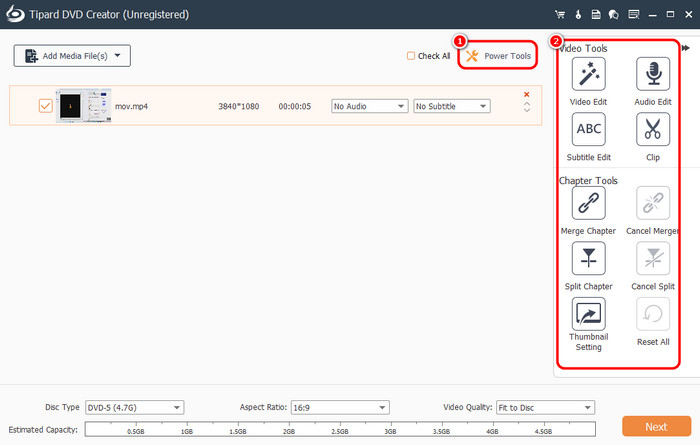The width and height of the screenshot is (700, 445).
Task: Expand the No Audio dropdown
Action: point(369,106)
